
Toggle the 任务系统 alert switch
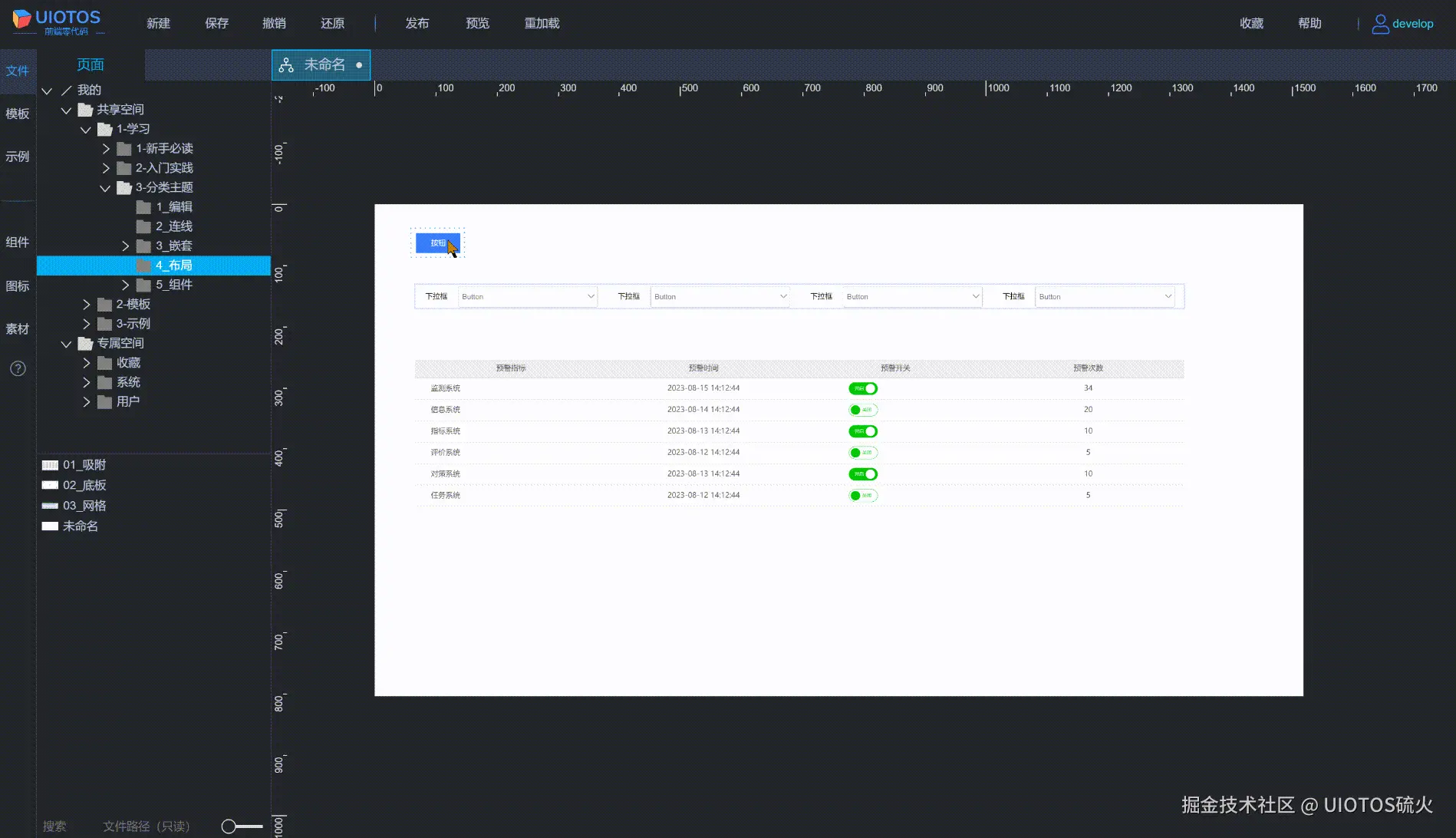point(863,496)
